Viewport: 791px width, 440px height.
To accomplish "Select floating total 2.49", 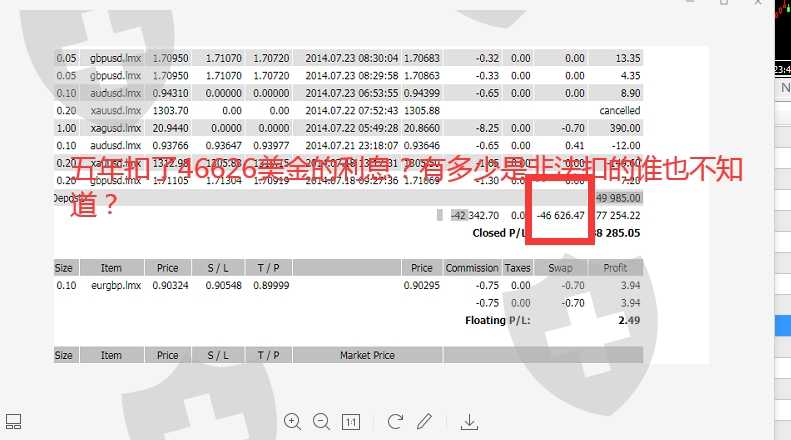I will pyautogui.click(x=629, y=320).
